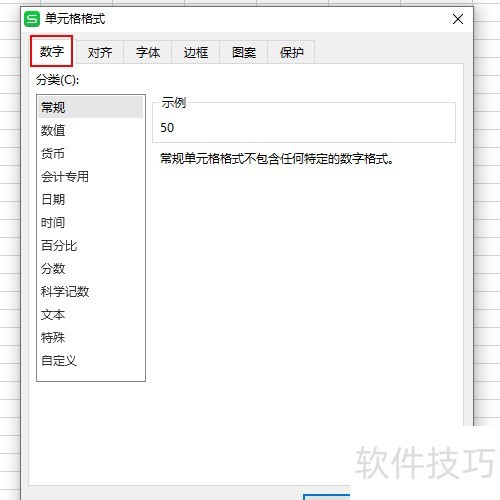Open the 边框 tab
This screenshot has height=500, width=500.
point(196,52)
